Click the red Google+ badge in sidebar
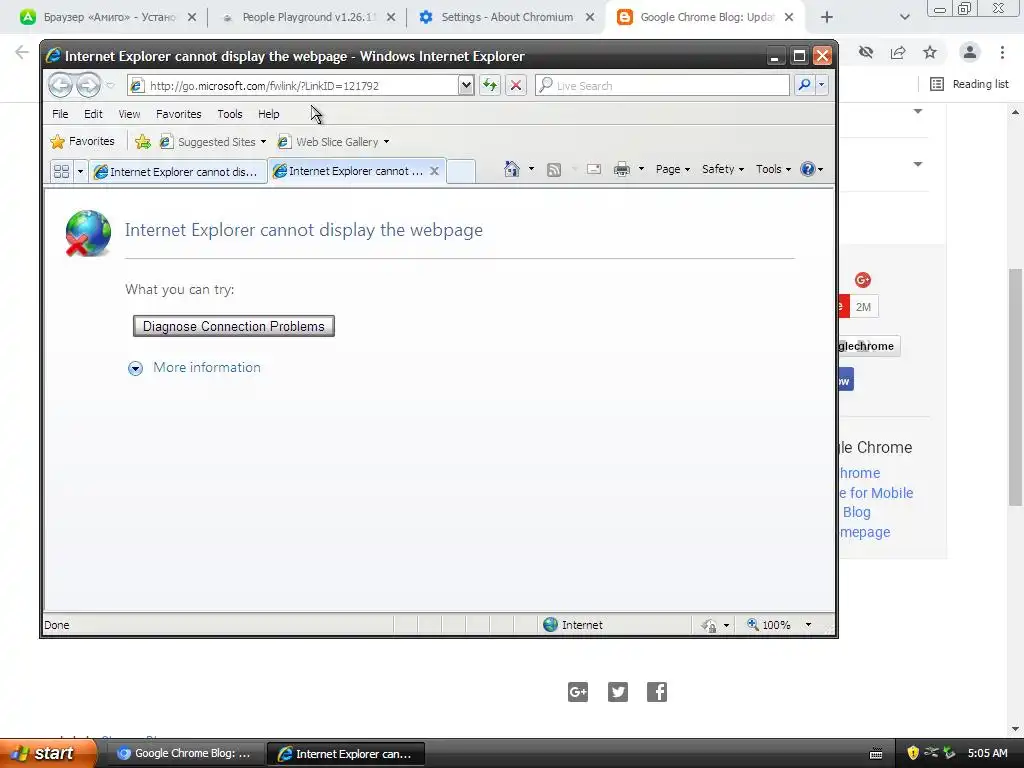The width and height of the screenshot is (1024, 768). [863, 280]
